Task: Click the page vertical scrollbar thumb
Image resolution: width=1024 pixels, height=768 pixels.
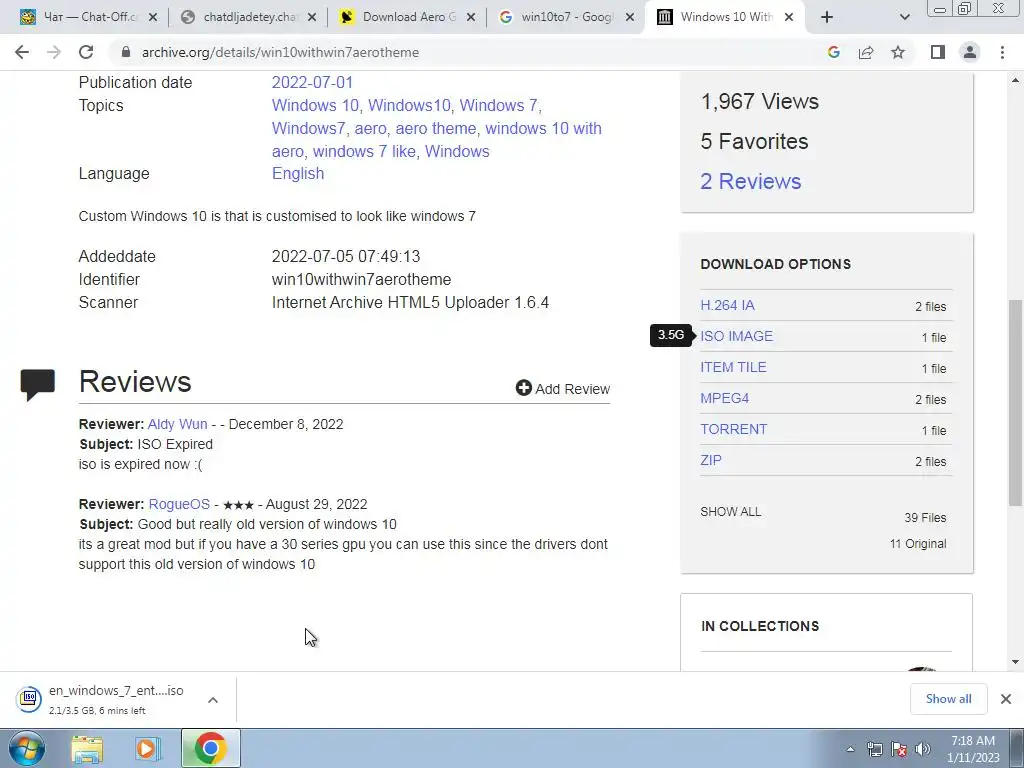Action: pos(1015,402)
